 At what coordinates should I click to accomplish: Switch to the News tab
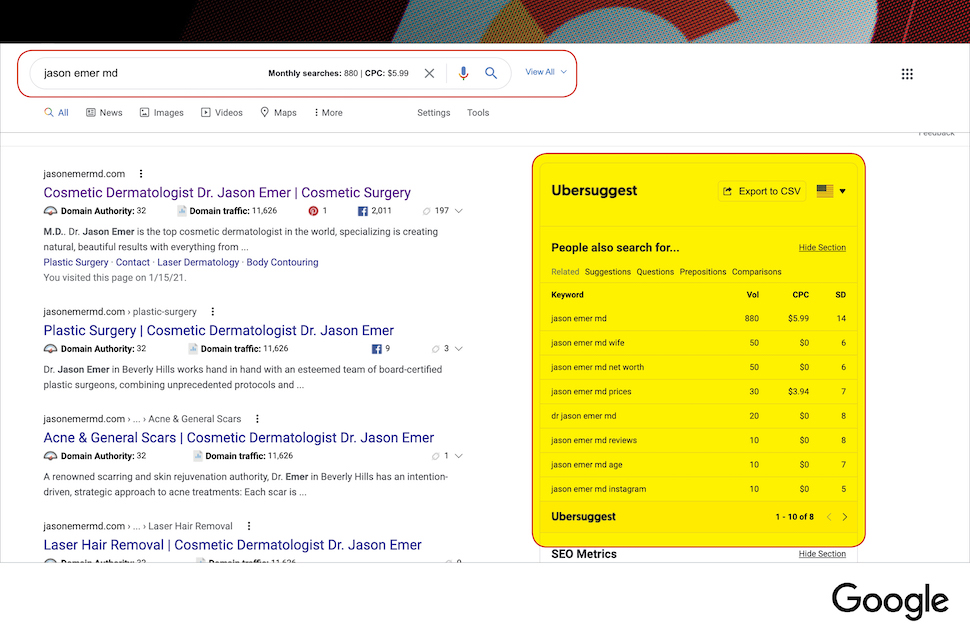(x=104, y=113)
